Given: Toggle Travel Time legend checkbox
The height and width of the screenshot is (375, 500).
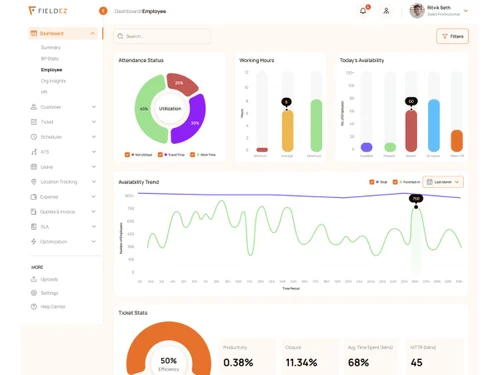Looking at the screenshot, I should click(x=160, y=155).
